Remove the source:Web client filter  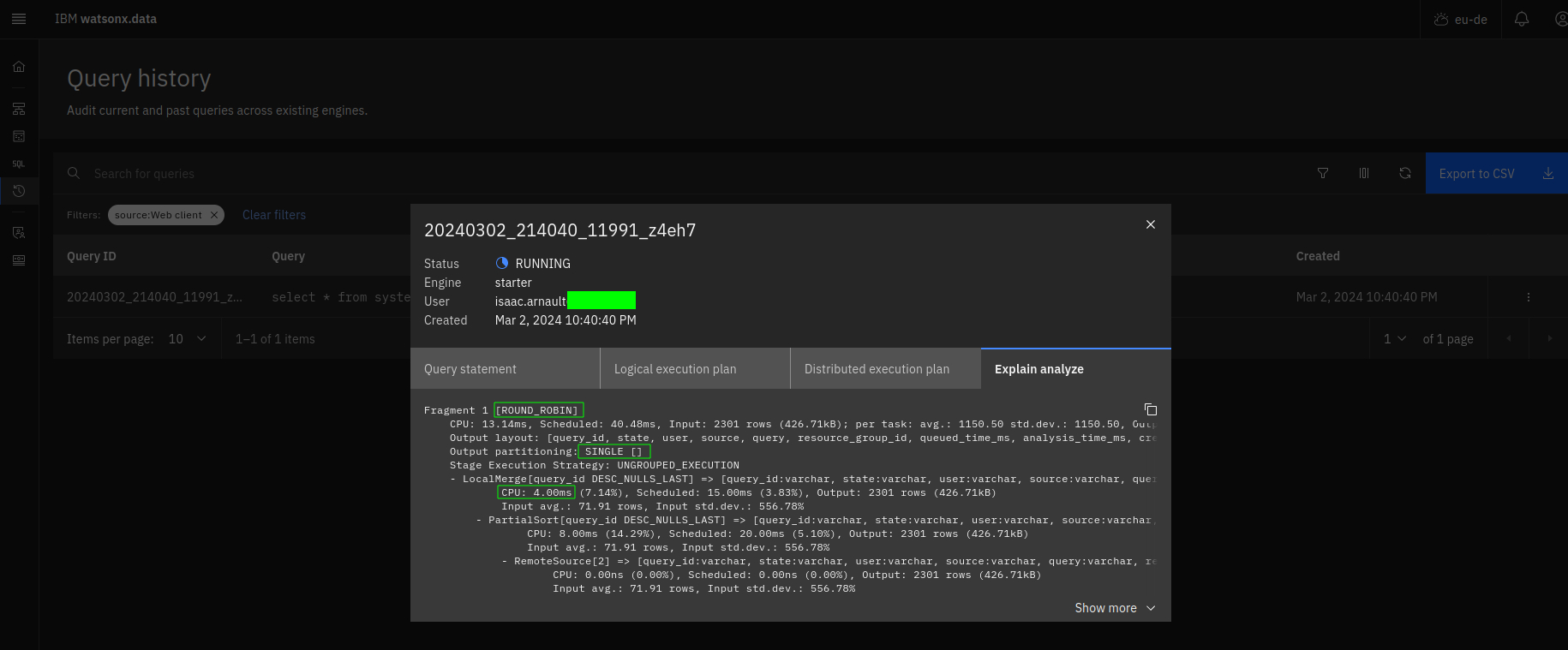point(214,215)
